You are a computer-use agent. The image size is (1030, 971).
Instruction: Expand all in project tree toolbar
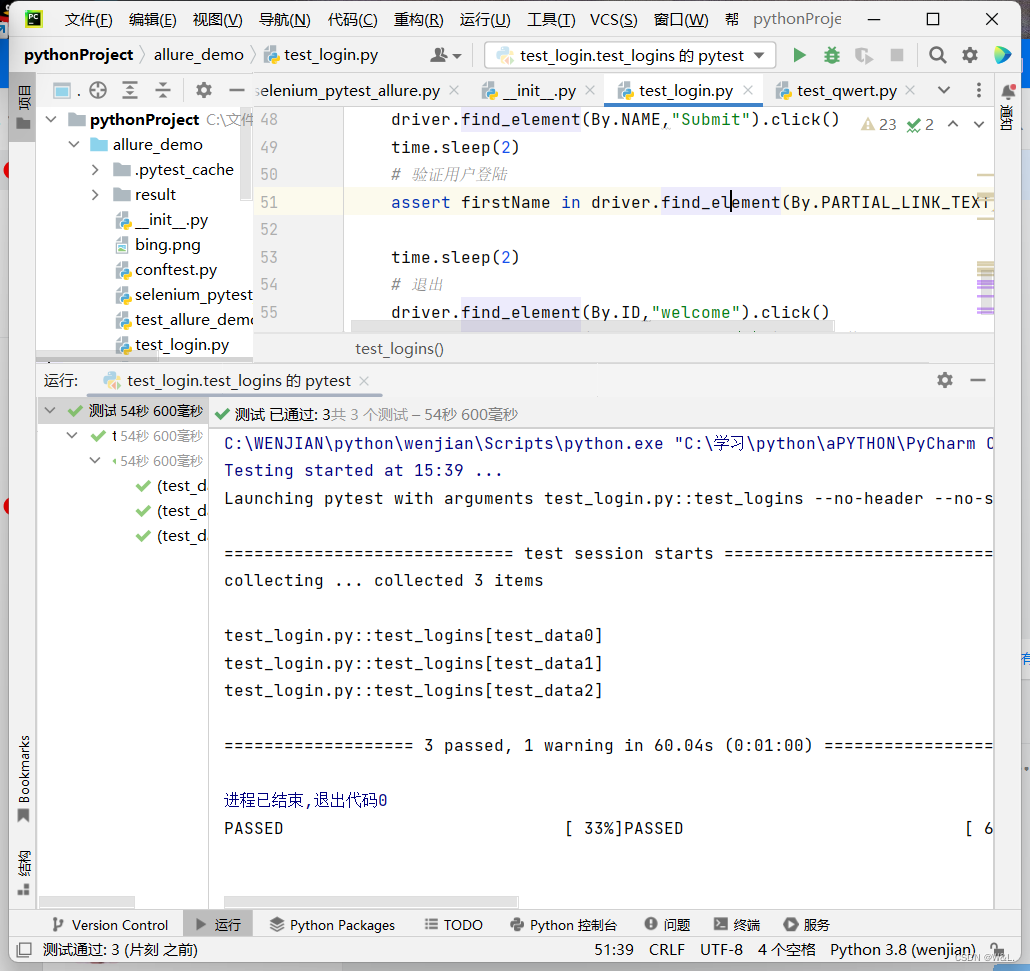pyautogui.click(x=130, y=90)
